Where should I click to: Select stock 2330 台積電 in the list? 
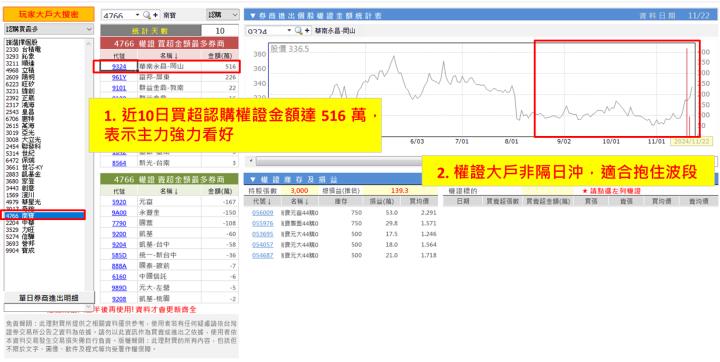(x=24, y=48)
